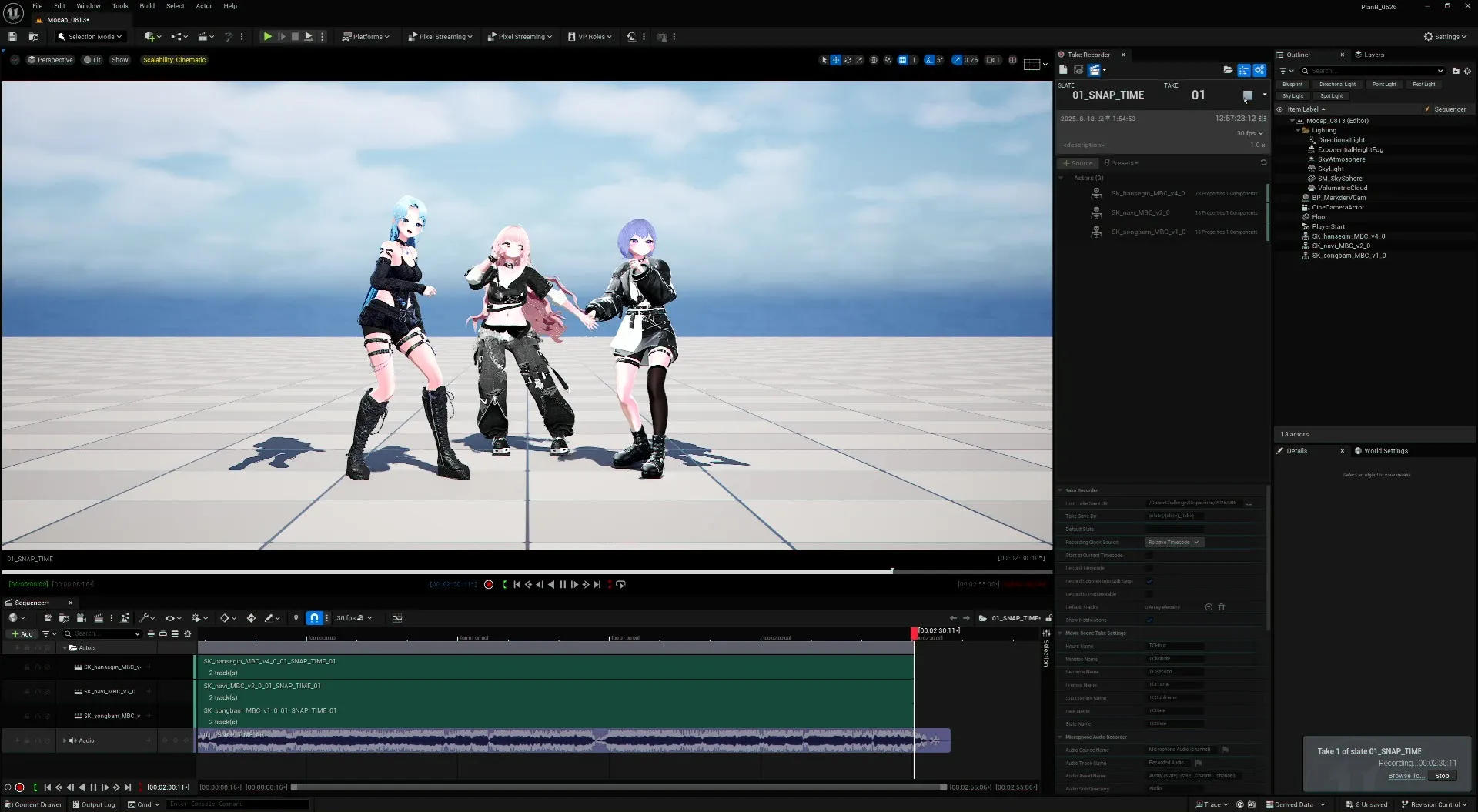Toggle the blue snapping magnet in Sequencer

click(x=314, y=618)
